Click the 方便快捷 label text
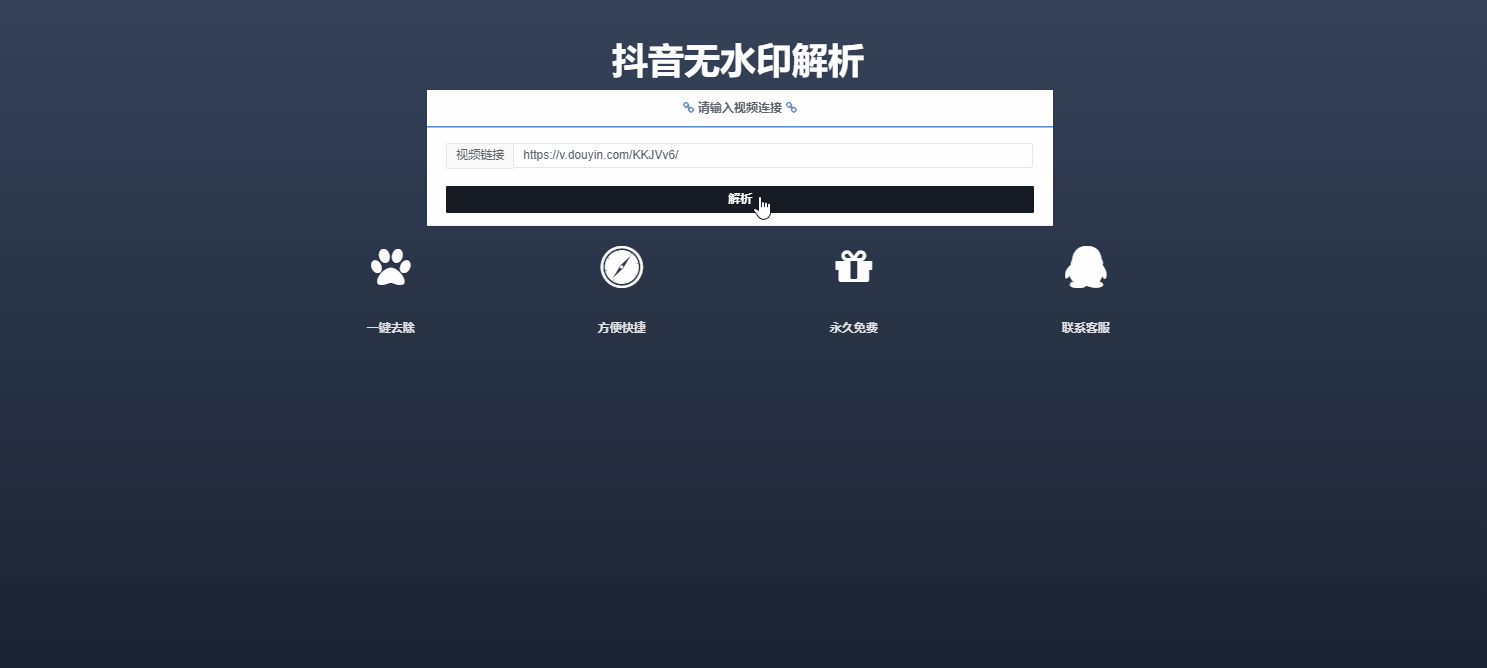The image size is (1487, 668). pyautogui.click(x=621, y=327)
